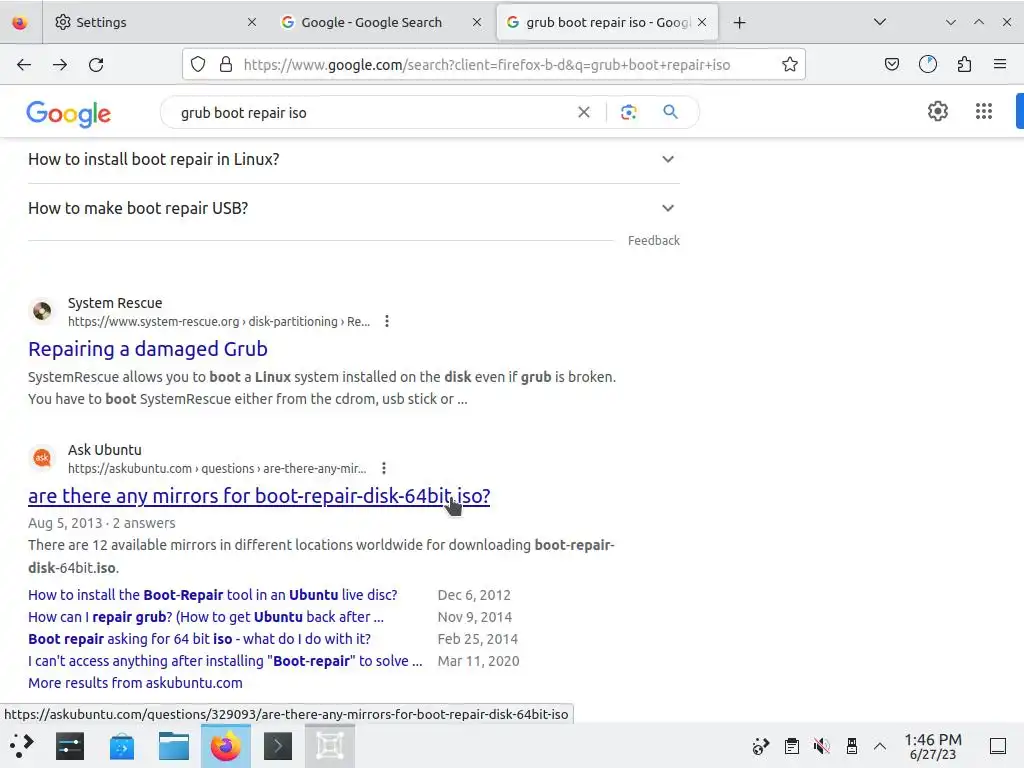
Task: Open the Google apps grid
Action: [984, 111]
